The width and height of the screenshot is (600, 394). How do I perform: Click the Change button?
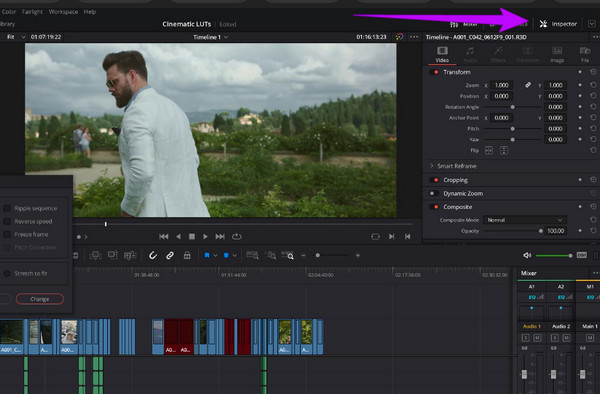(40, 299)
